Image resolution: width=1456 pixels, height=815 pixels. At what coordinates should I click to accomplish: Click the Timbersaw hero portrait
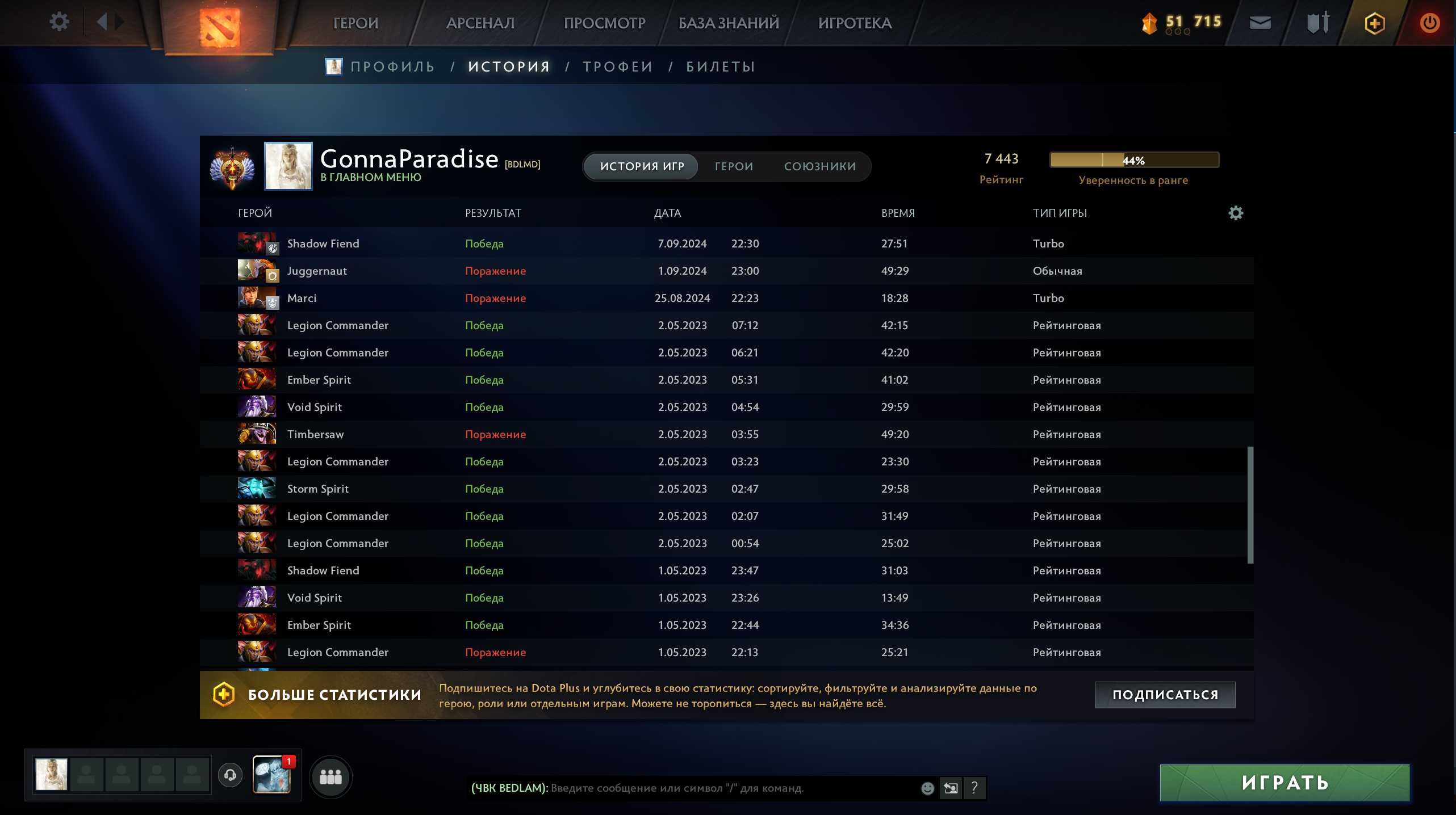click(257, 434)
